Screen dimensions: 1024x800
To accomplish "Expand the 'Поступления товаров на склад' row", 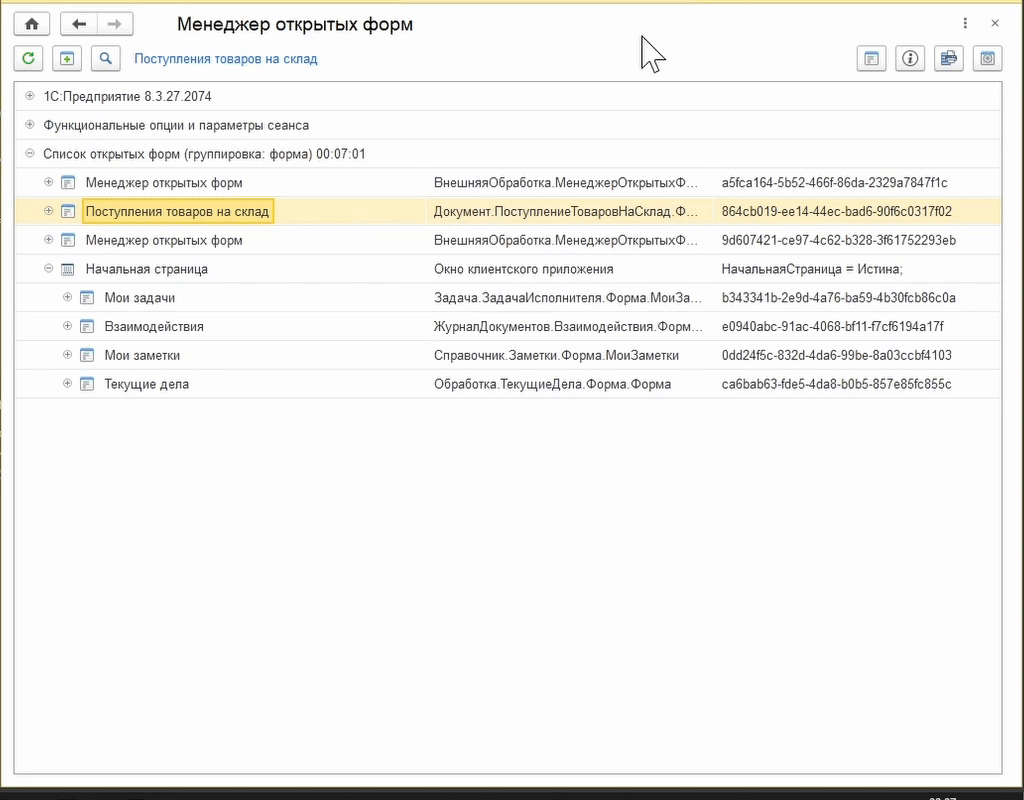I will tap(48, 211).
